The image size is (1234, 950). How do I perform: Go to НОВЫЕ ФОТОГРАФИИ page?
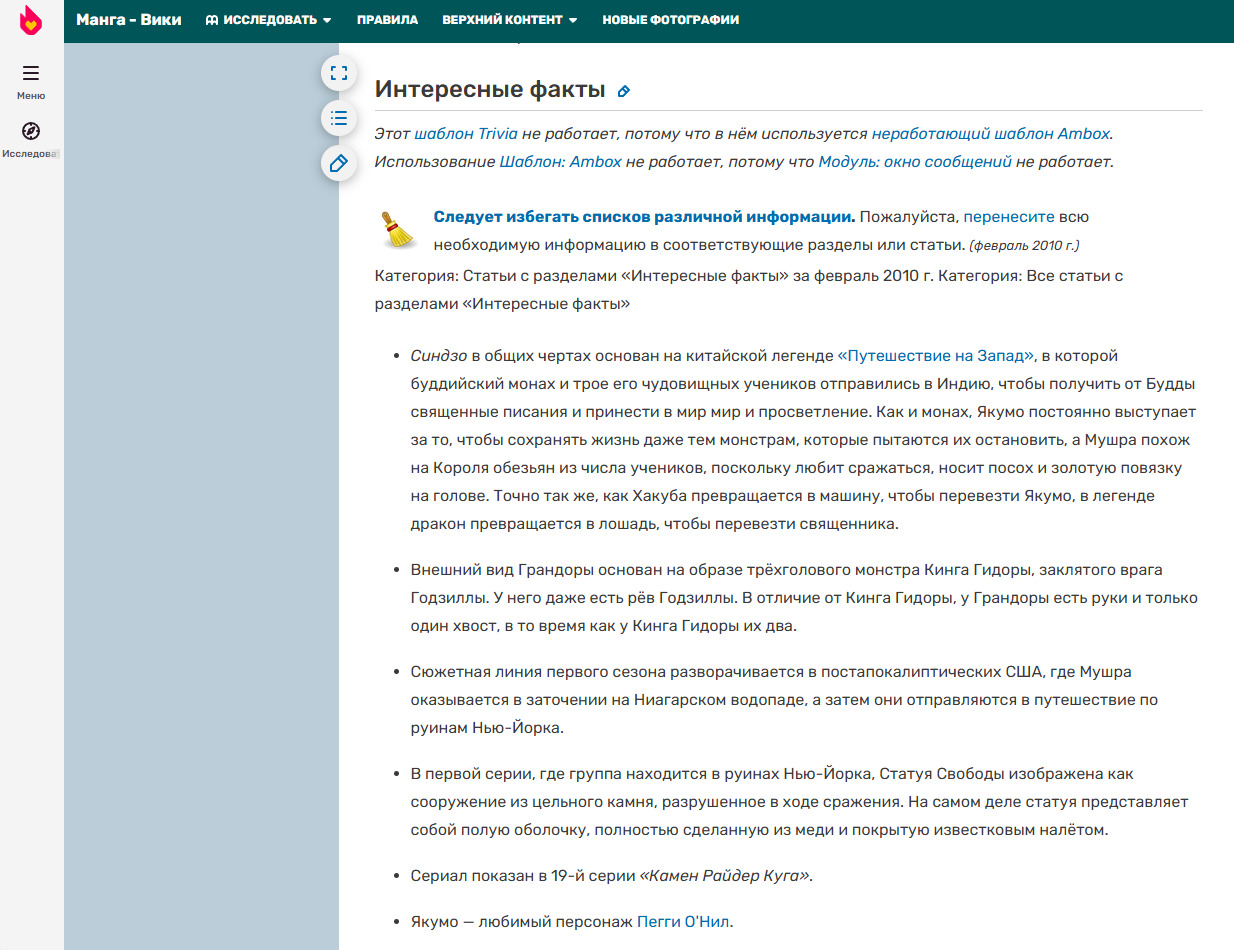point(670,20)
